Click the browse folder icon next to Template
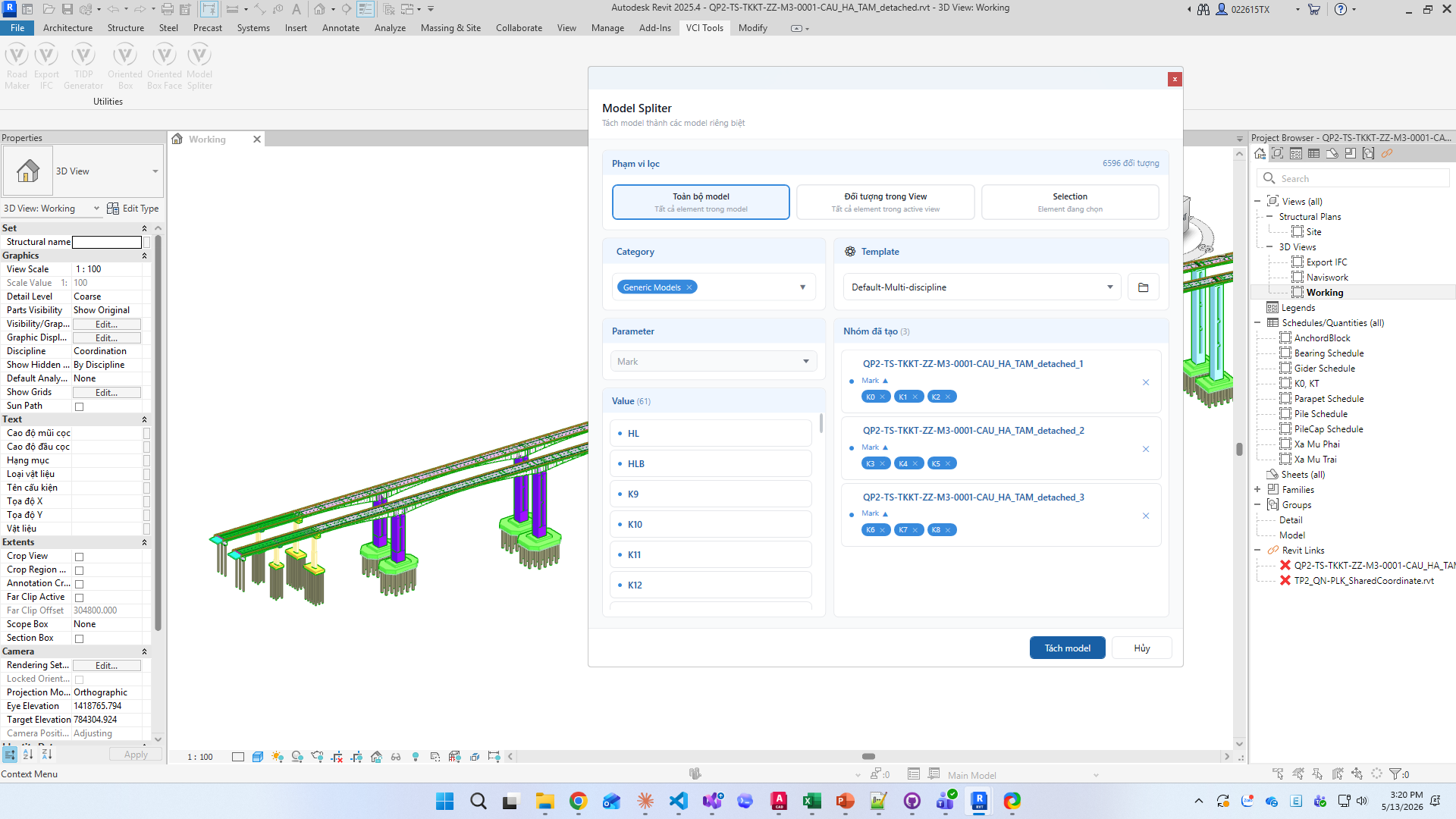1456x819 pixels. point(1144,287)
